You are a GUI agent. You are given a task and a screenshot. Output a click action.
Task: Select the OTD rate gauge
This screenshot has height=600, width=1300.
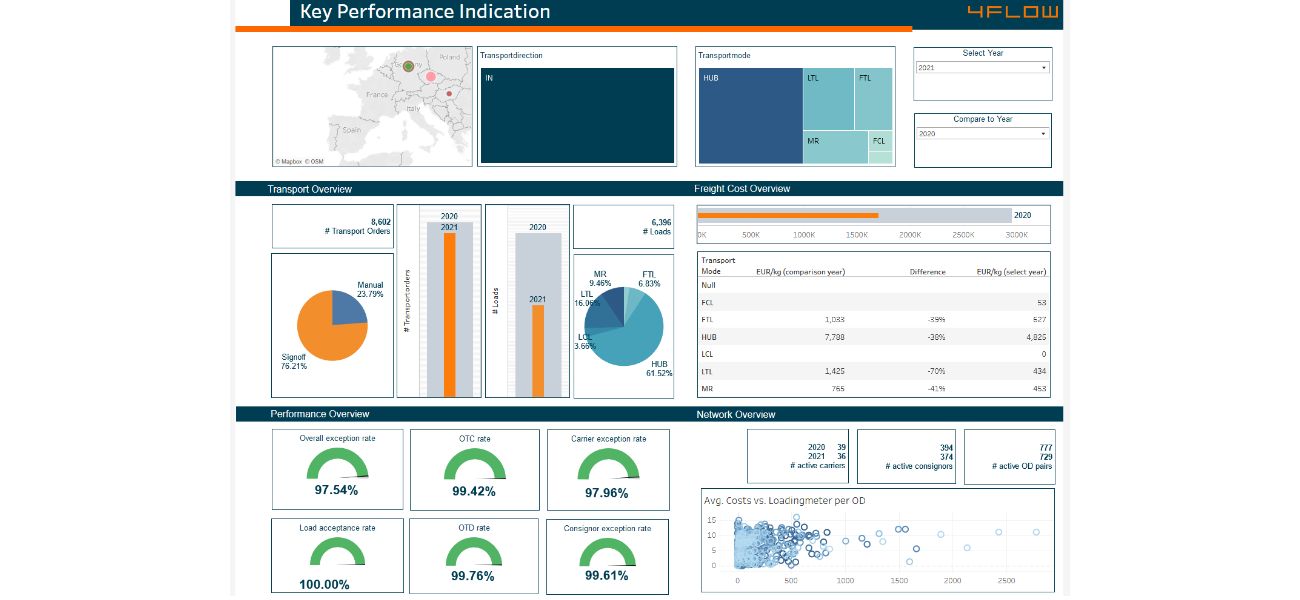(474, 552)
